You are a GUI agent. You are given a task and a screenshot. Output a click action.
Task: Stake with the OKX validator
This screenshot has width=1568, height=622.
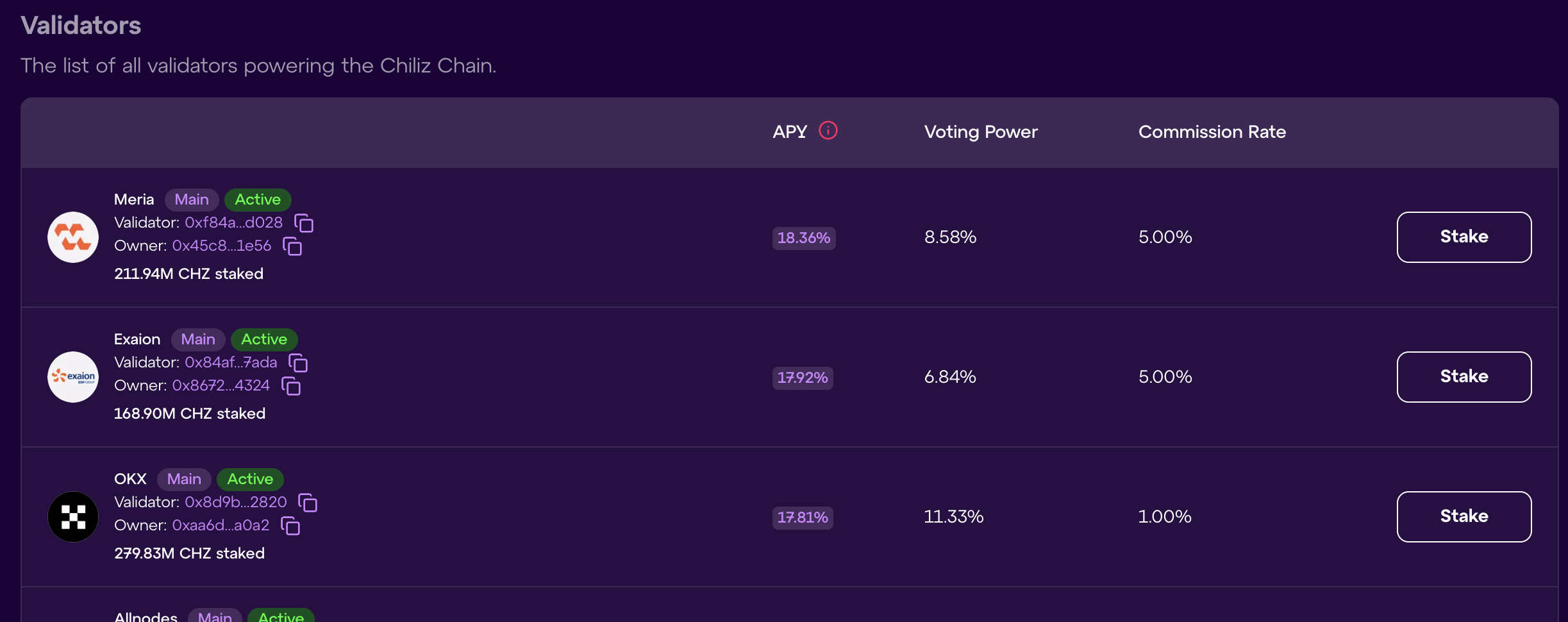click(1464, 517)
